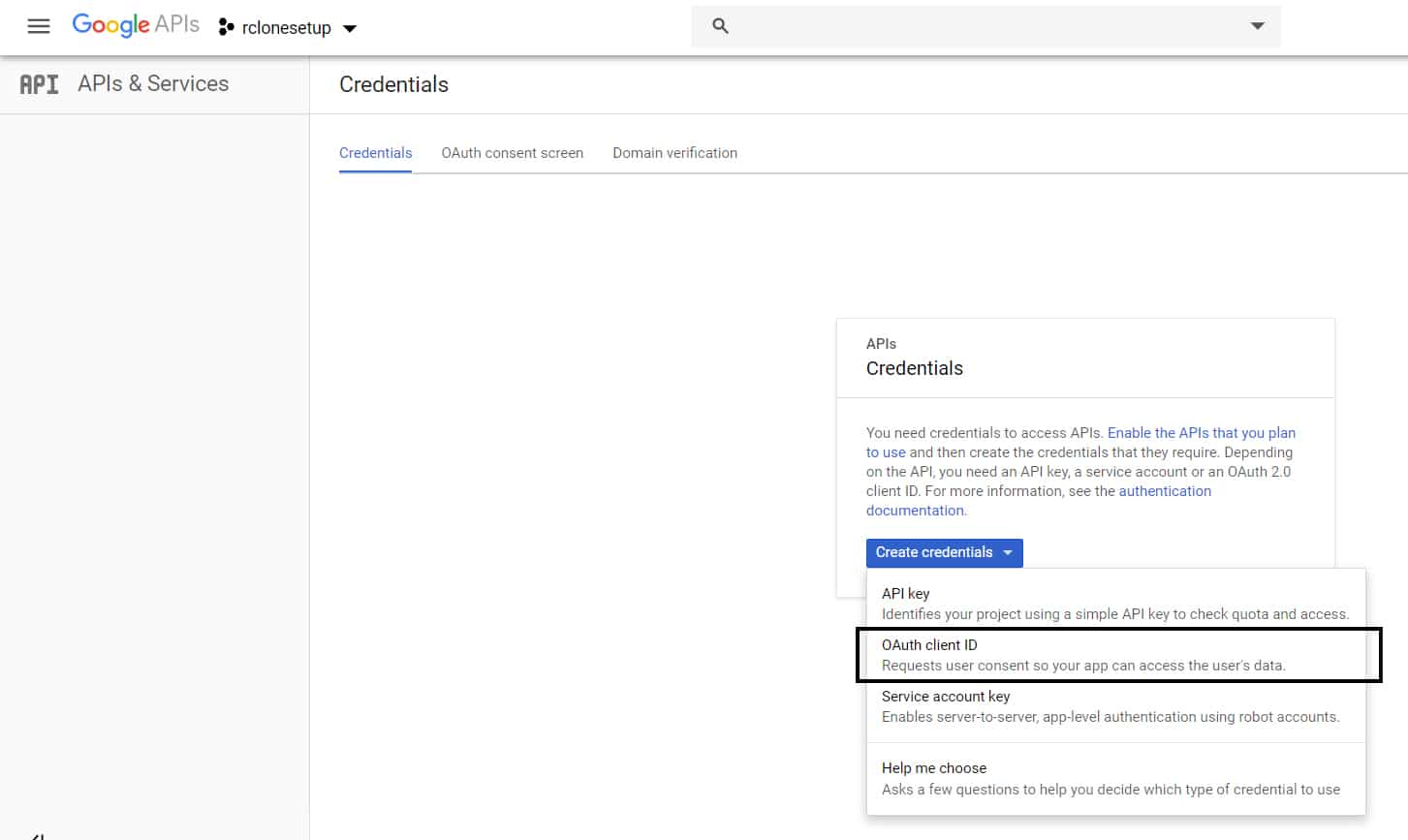Switch to OAuth consent screen tab
The height and width of the screenshot is (840, 1408).
pyautogui.click(x=512, y=153)
